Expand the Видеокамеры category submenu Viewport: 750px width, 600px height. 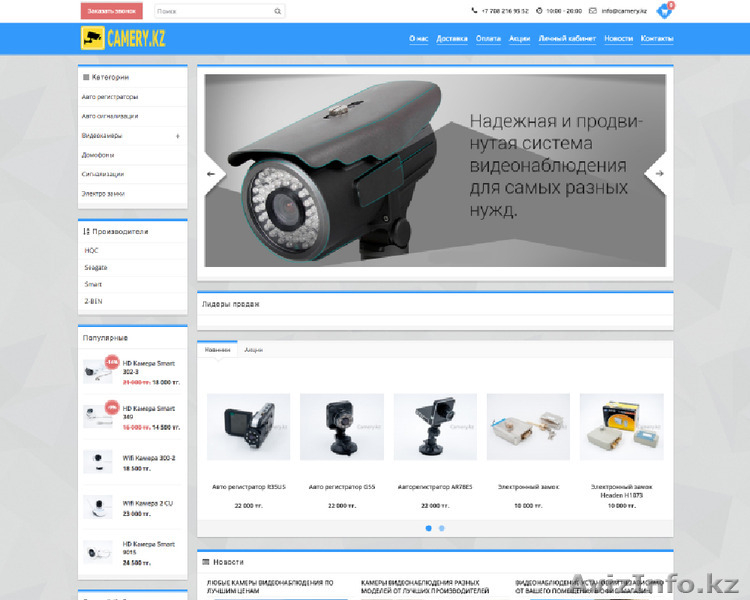178,136
